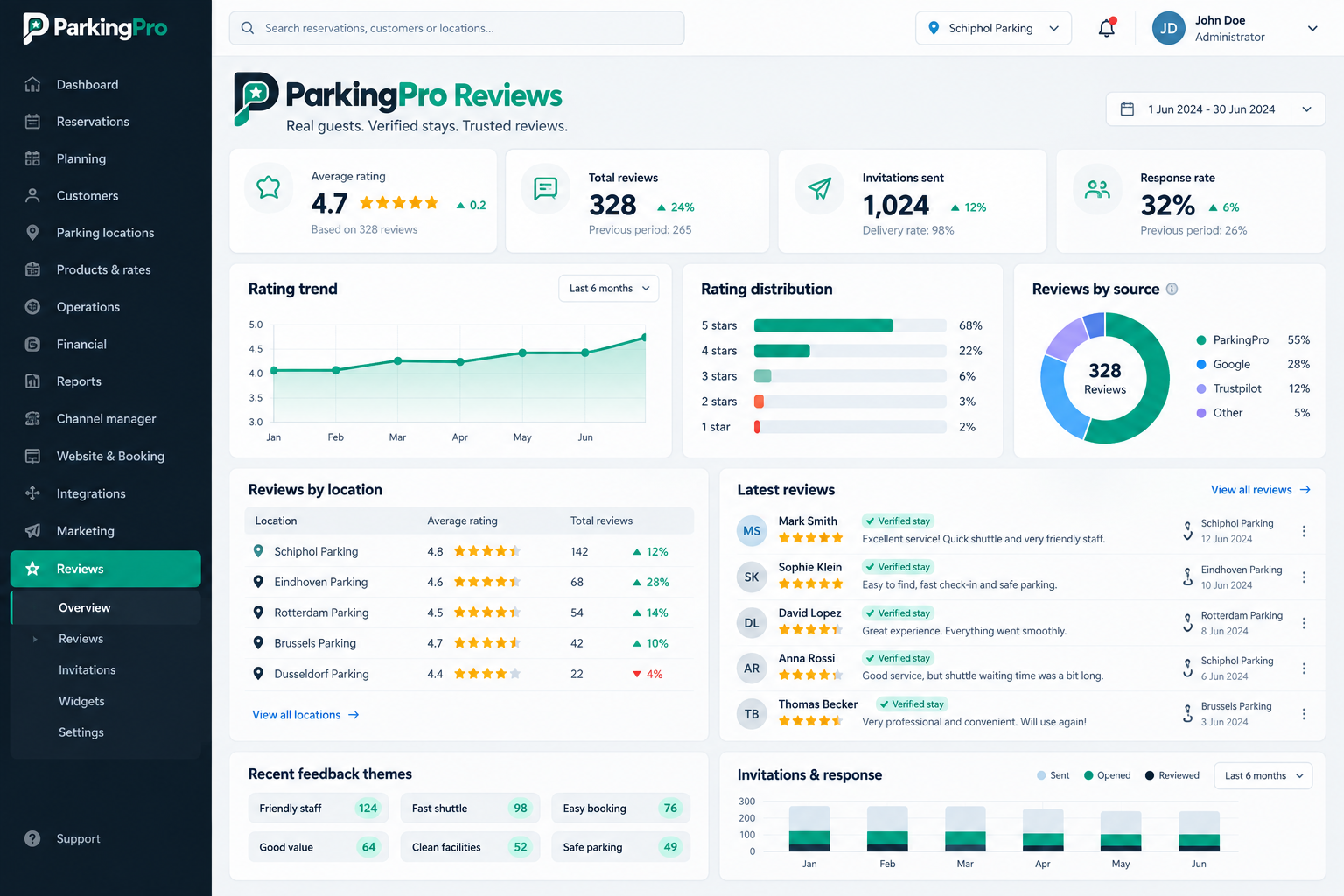This screenshot has width=1344, height=896.
Task: Open more options for David Lopez review
Action: (1304, 623)
